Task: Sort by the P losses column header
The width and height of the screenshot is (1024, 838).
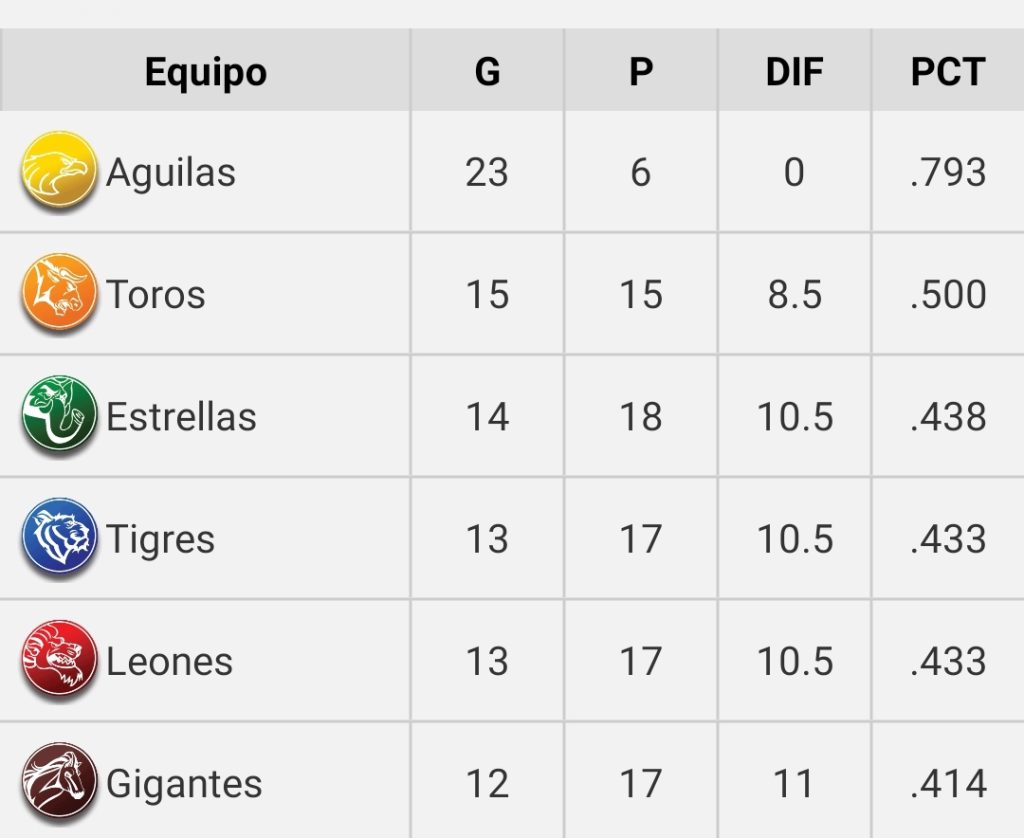Action: point(641,72)
